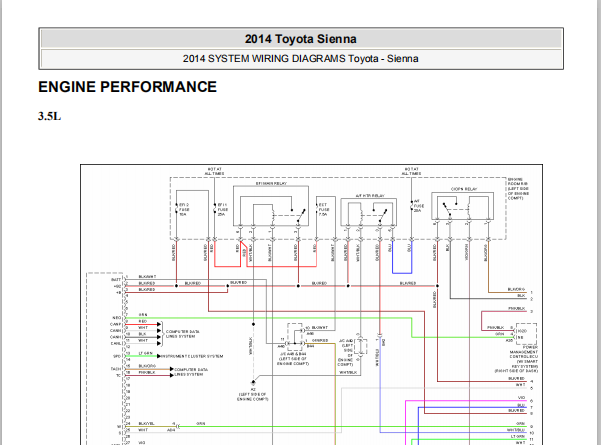Click the J/C A40 & B44 connector

[294, 332]
